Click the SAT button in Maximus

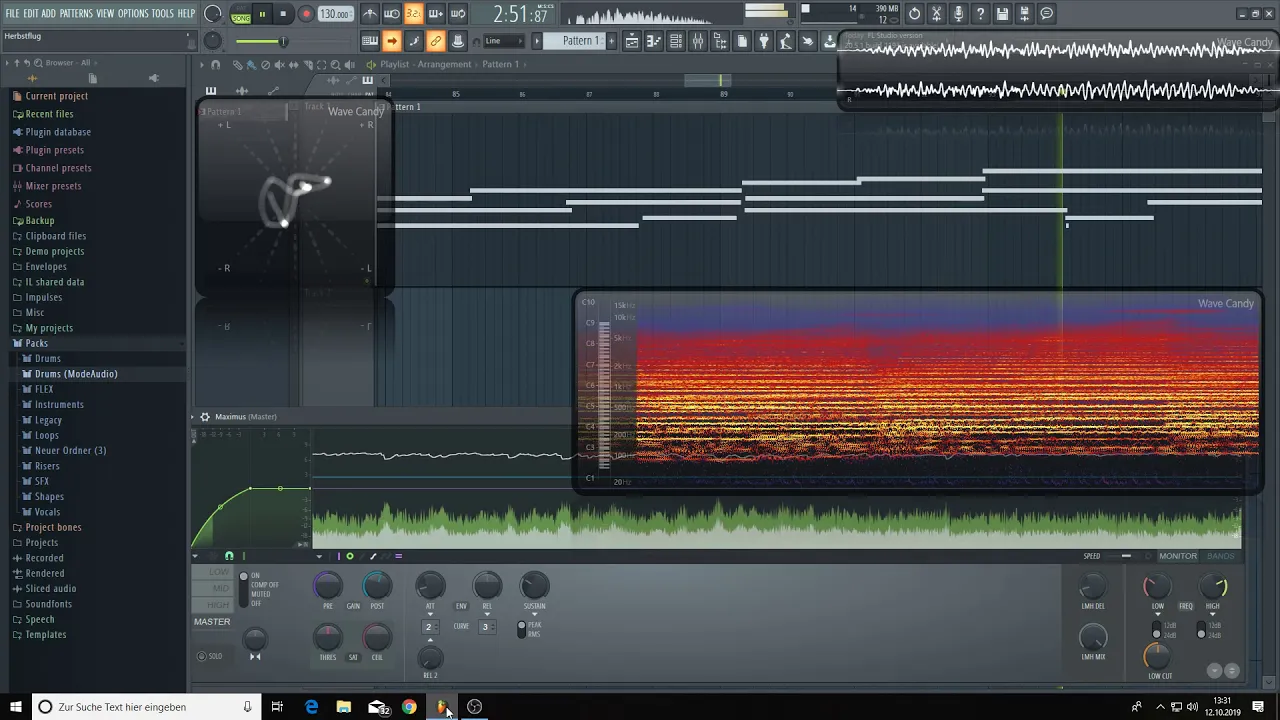(353, 657)
